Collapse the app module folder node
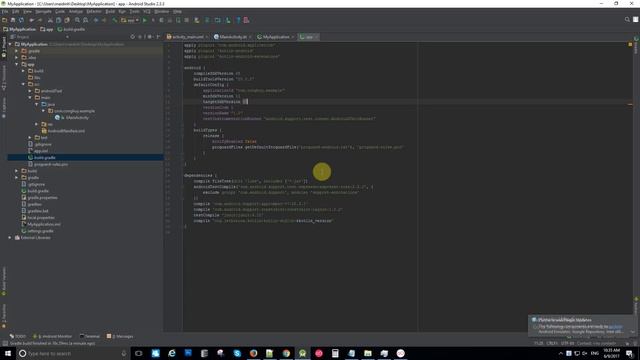Viewport: 640px width, 360px height. point(17,64)
